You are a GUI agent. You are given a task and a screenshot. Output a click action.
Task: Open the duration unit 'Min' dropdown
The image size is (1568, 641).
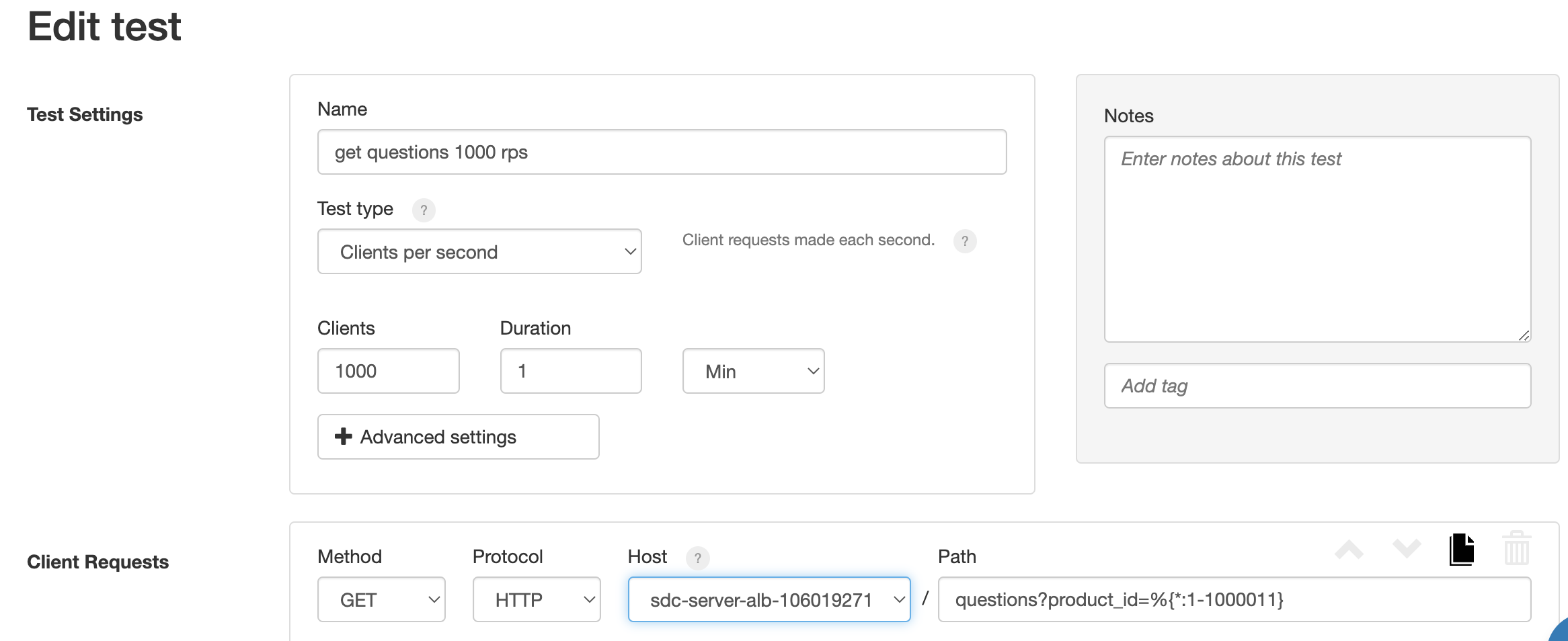(x=753, y=371)
